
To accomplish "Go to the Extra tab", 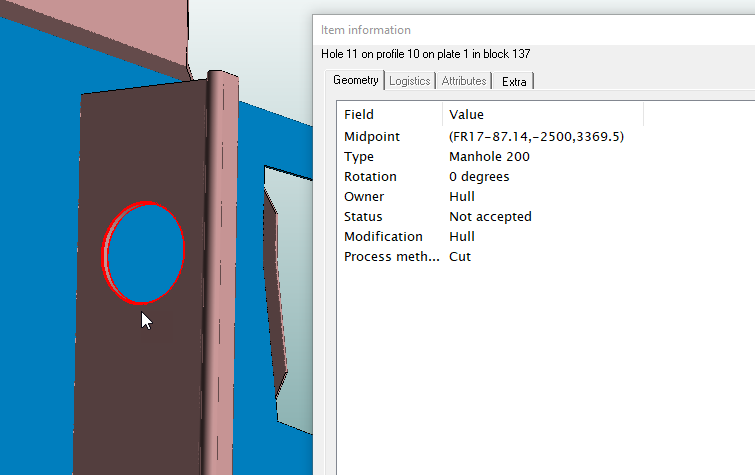I will (514, 81).
